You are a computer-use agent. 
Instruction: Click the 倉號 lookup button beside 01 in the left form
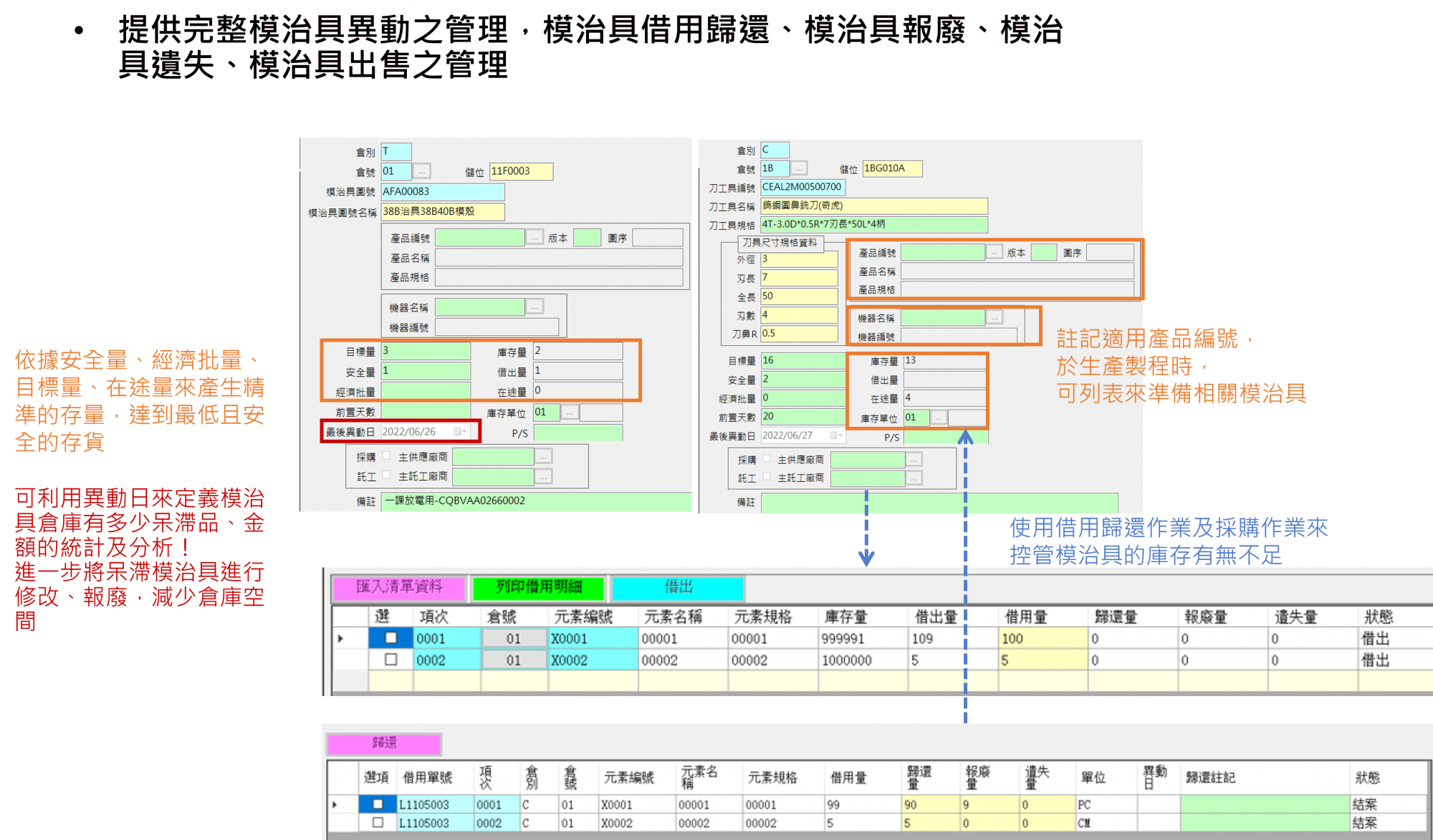[x=422, y=171]
